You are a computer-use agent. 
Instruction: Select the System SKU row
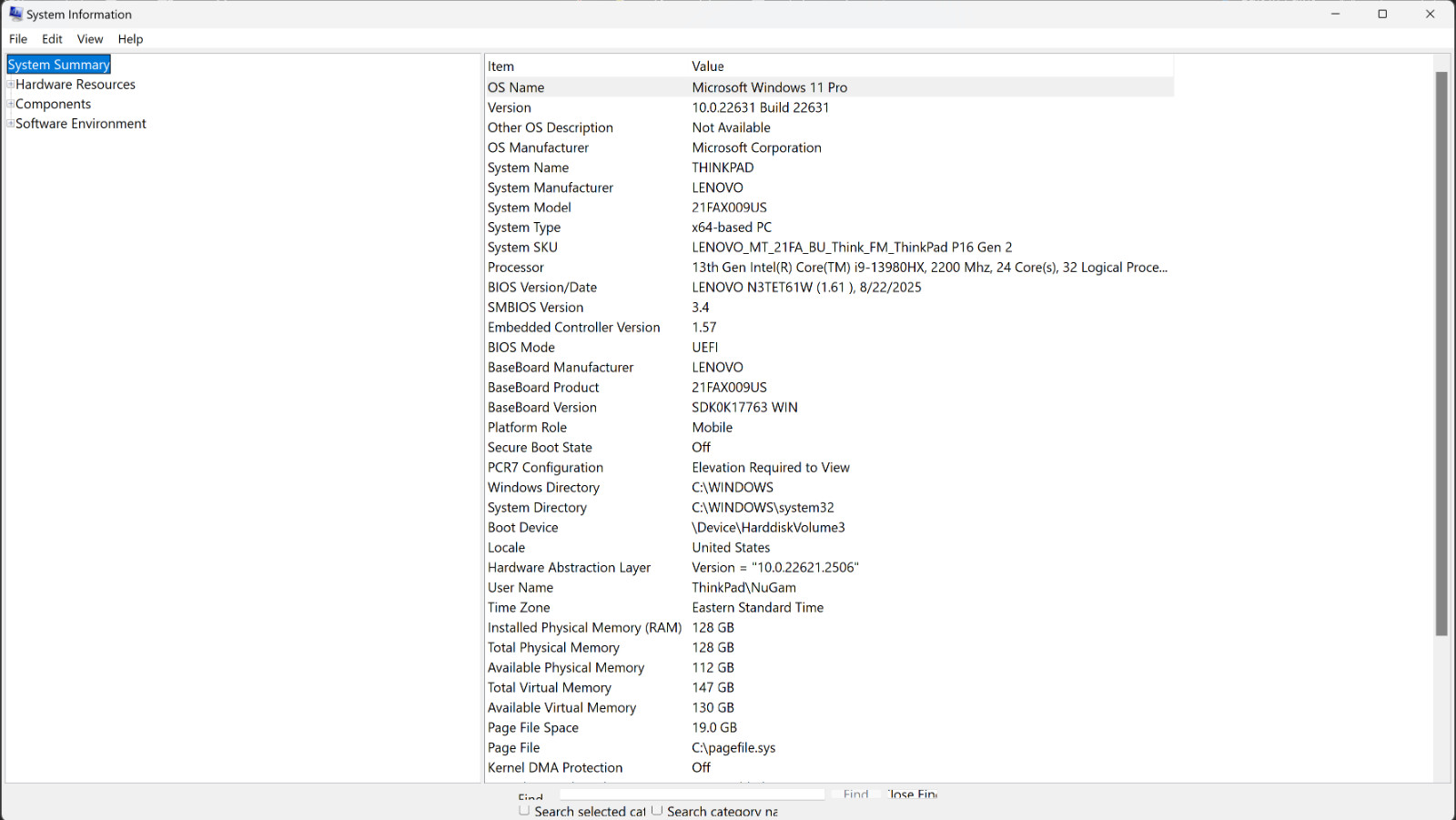829,248
